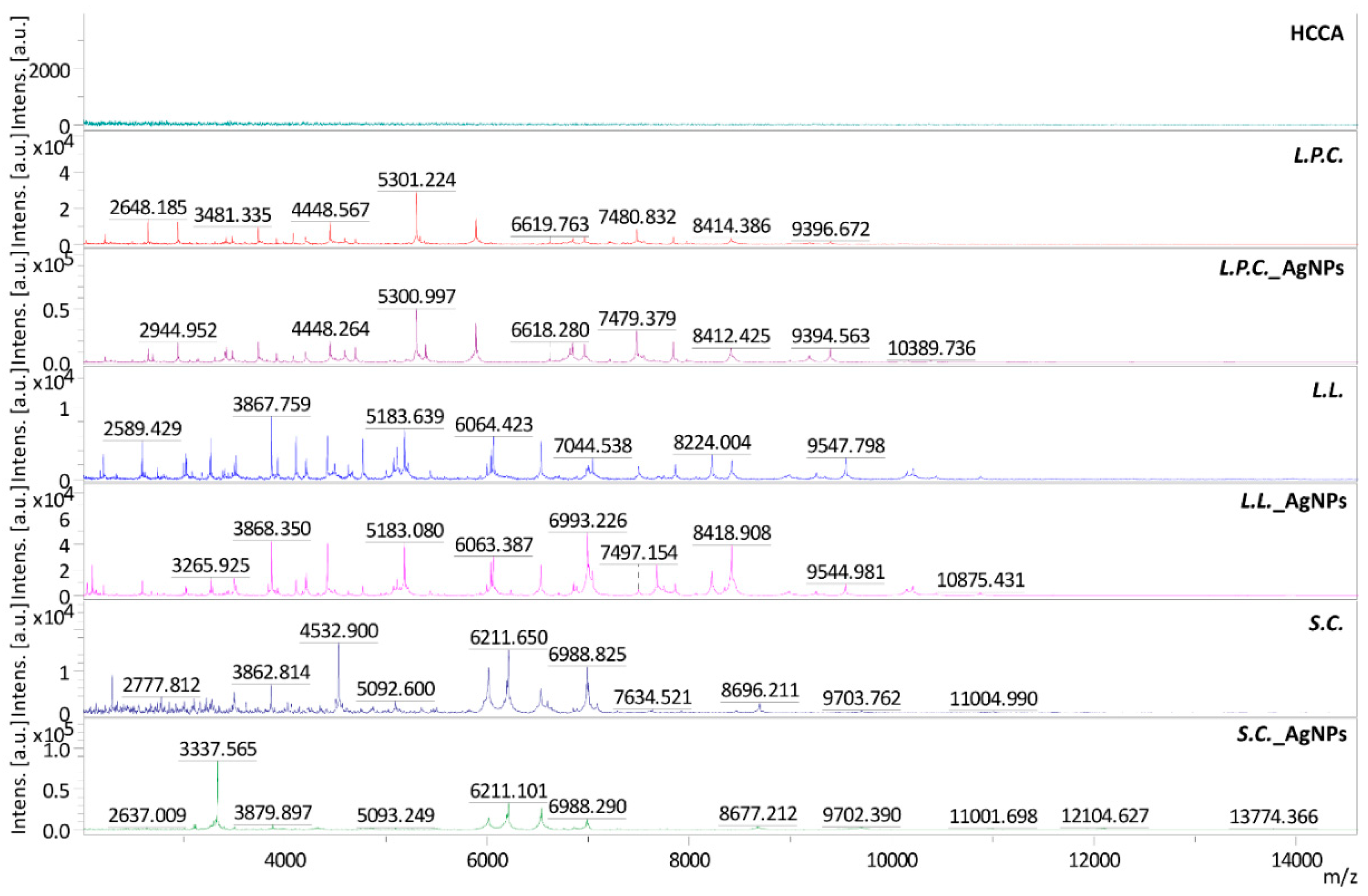This screenshot has width=1368, height=896.
Task: Click the 7497.154 dashed peak label
Action: coord(639,552)
